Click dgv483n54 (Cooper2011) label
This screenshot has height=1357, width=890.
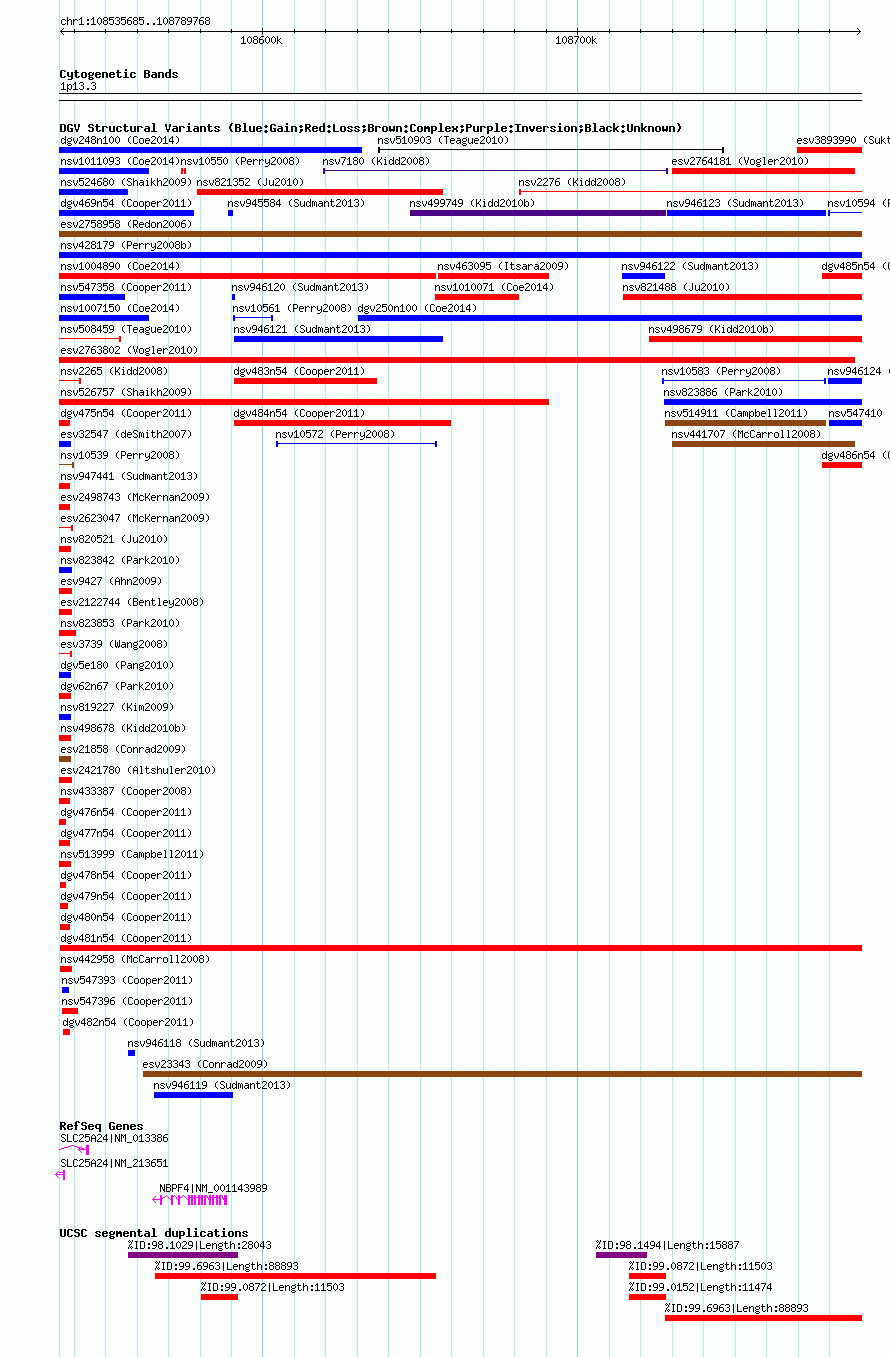tap(300, 372)
